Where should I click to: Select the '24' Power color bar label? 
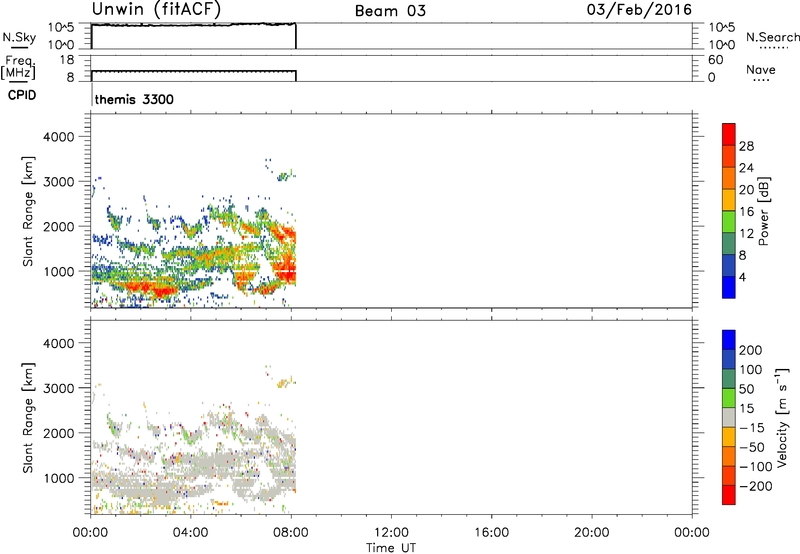pos(746,168)
